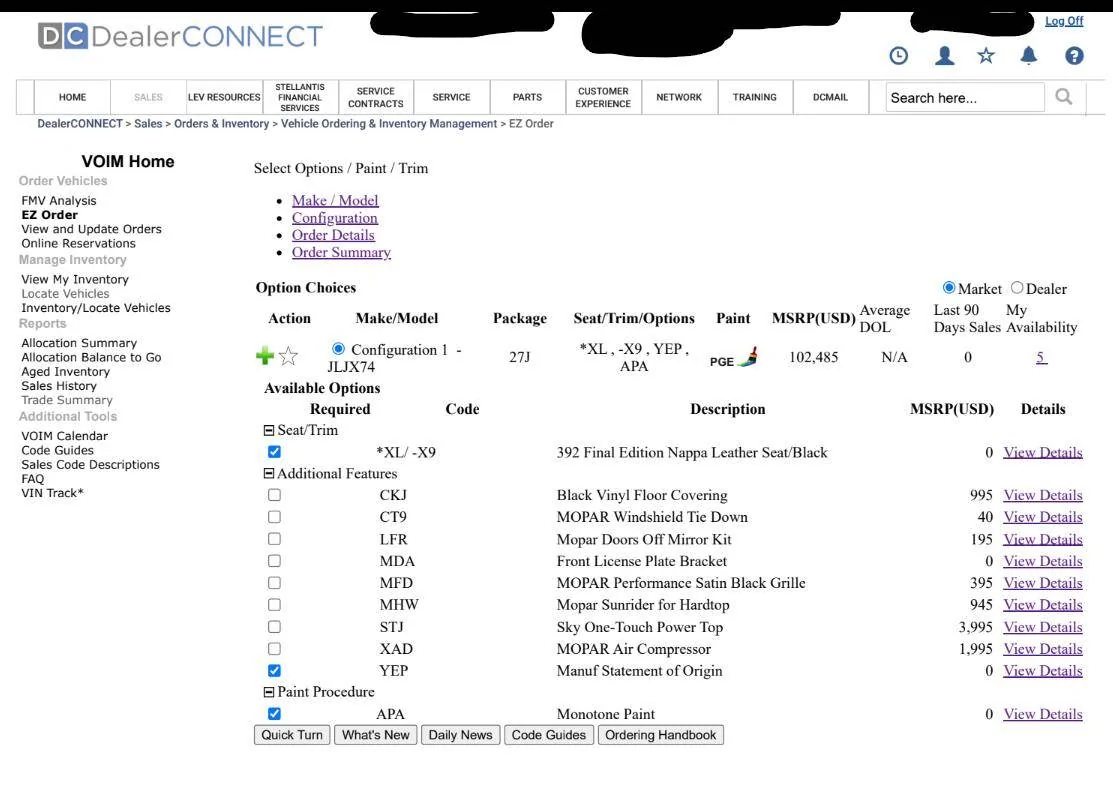Check the STJ Sky One-Touch Power Top box
This screenshot has height=785, width=1113.
pos(274,627)
